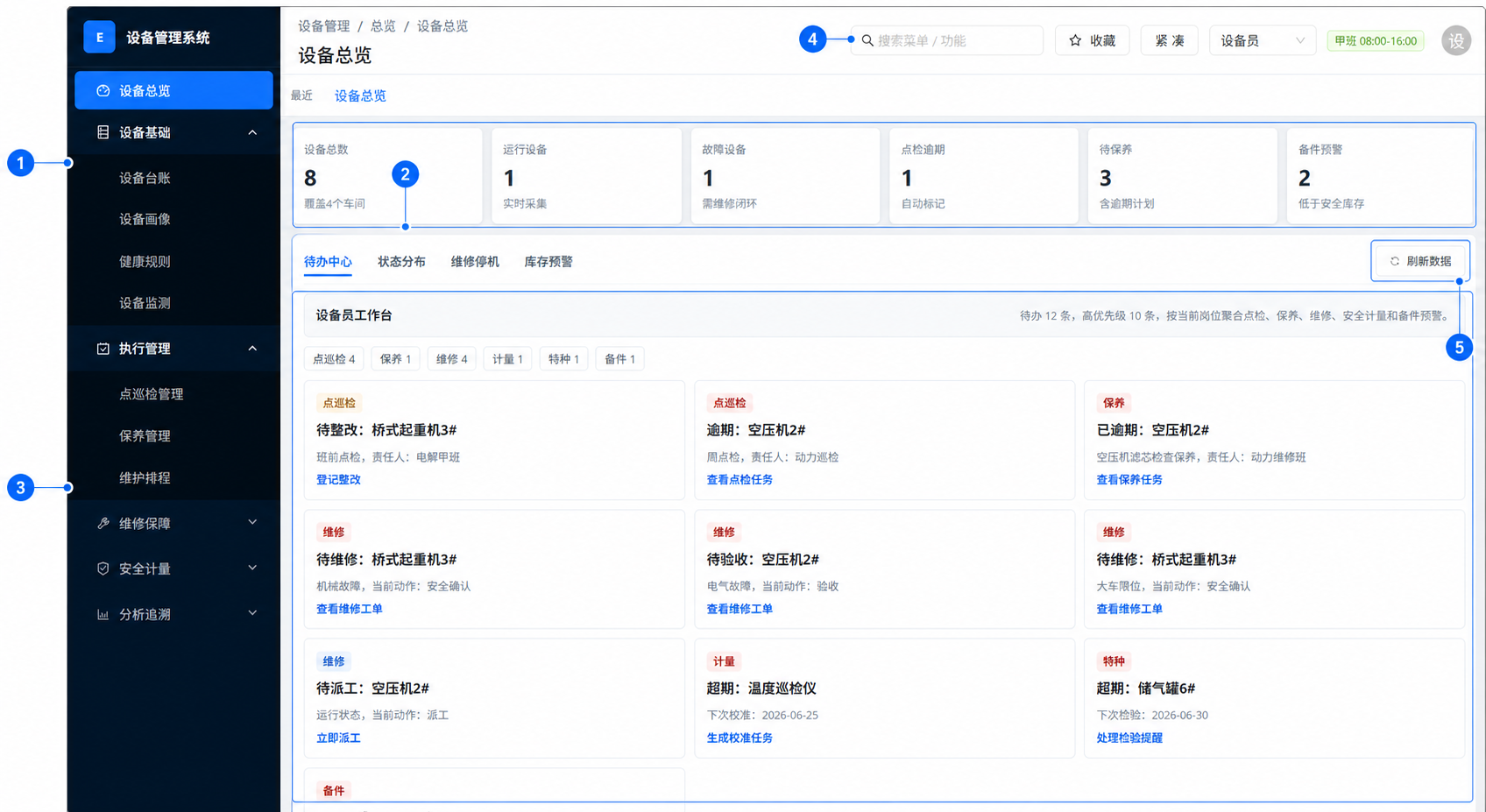Collapse the 设备基础 section chevron
Screen dimensions: 1486x812
(x=252, y=132)
